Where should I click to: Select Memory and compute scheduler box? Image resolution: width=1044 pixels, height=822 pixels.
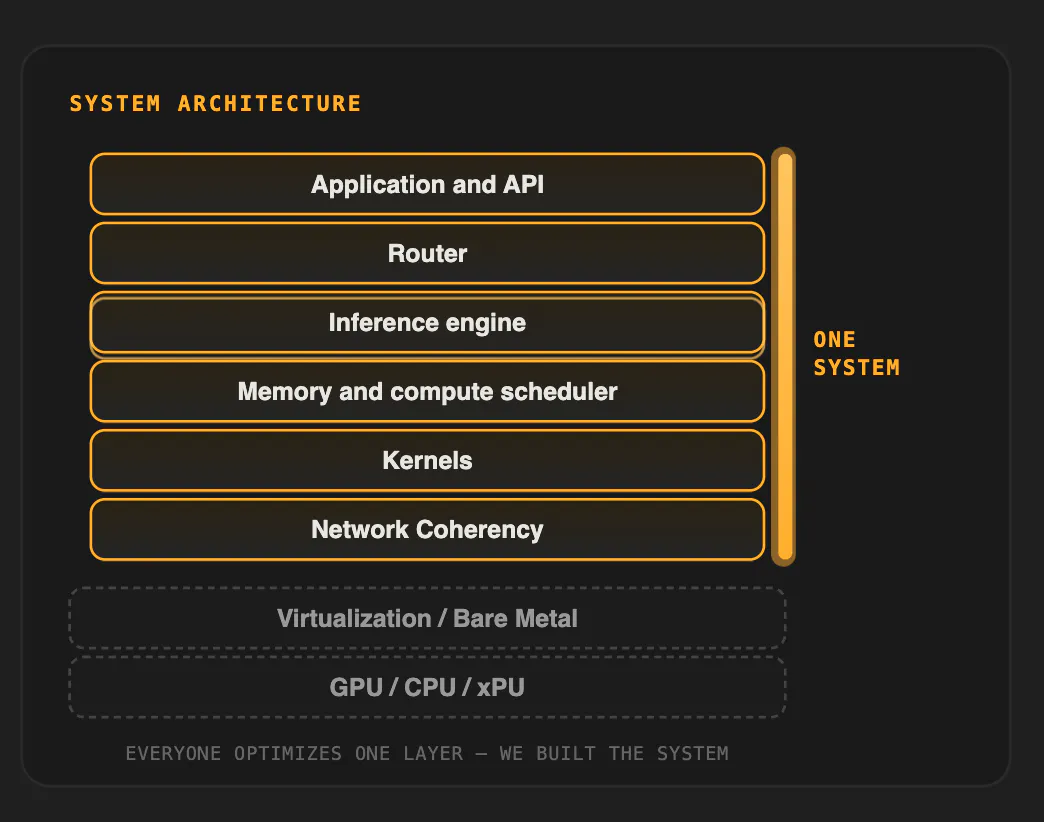pyautogui.click(x=427, y=391)
